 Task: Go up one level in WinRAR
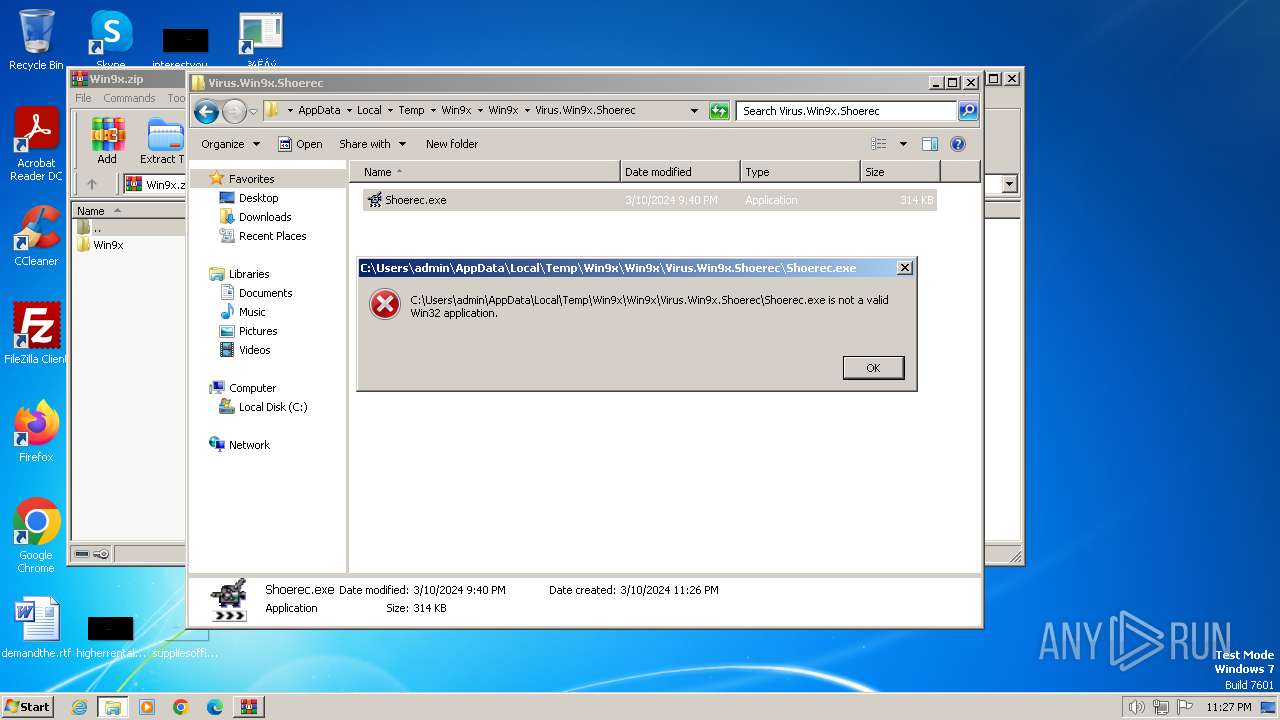tap(92, 184)
